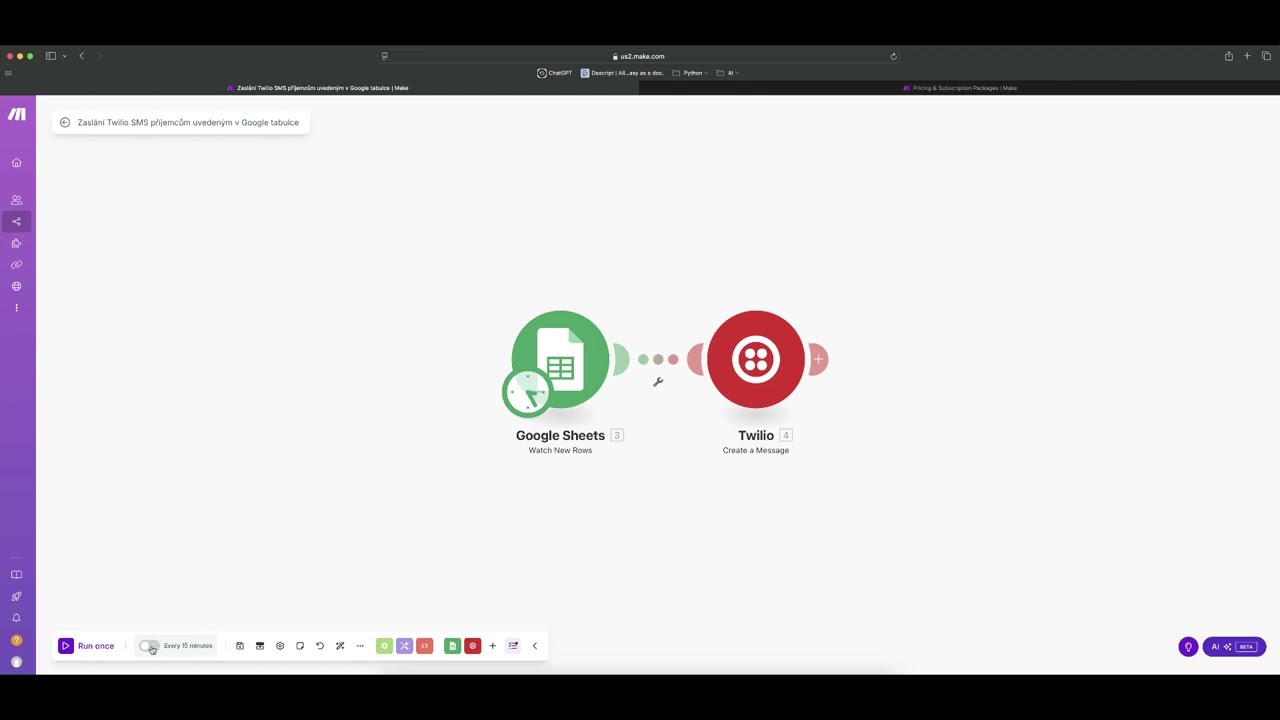This screenshot has height=720, width=1280.
Task: Show favorites bar grid icon
Action: [9, 73]
